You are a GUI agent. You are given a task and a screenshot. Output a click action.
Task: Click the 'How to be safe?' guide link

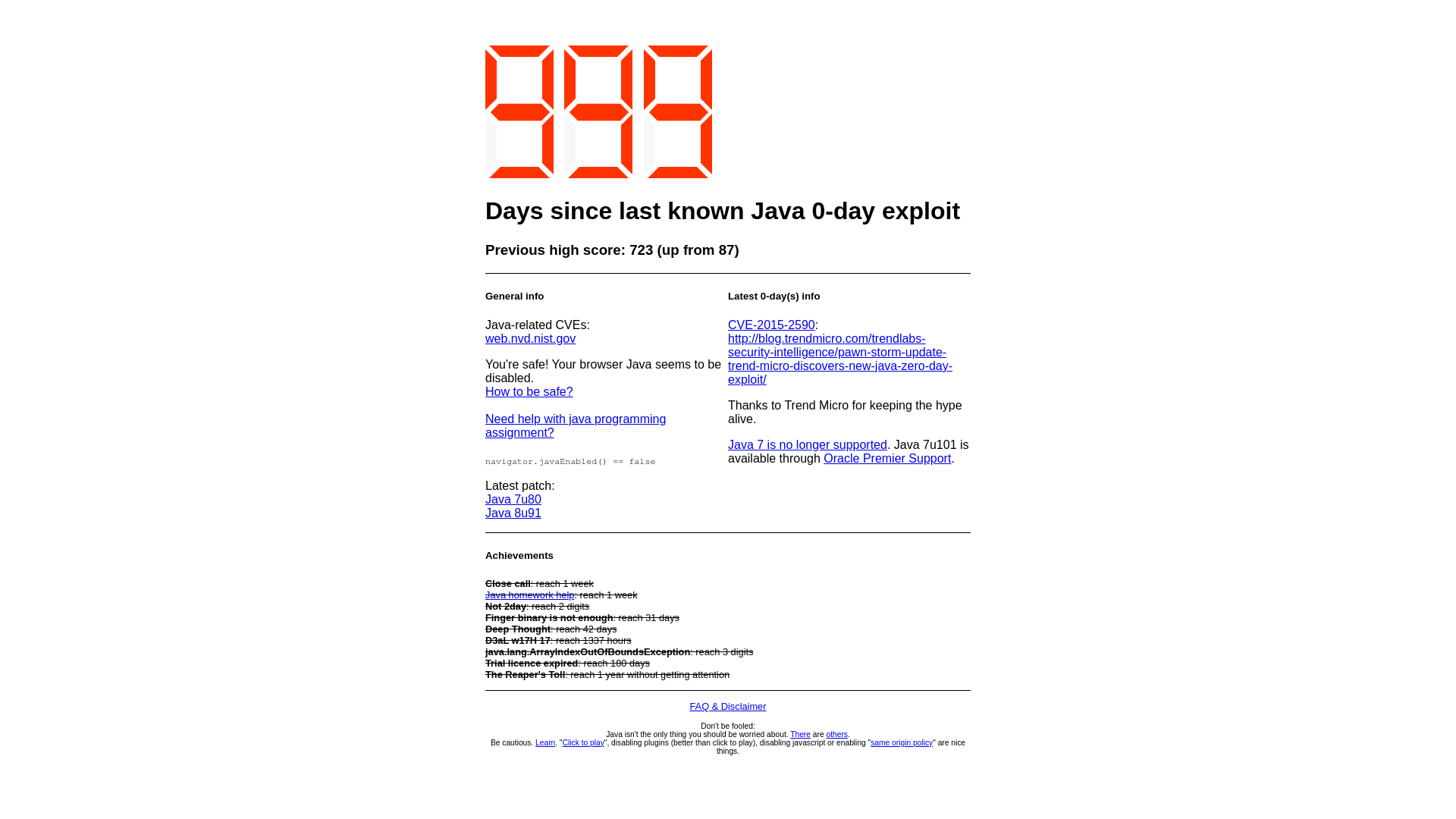[x=529, y=391]
